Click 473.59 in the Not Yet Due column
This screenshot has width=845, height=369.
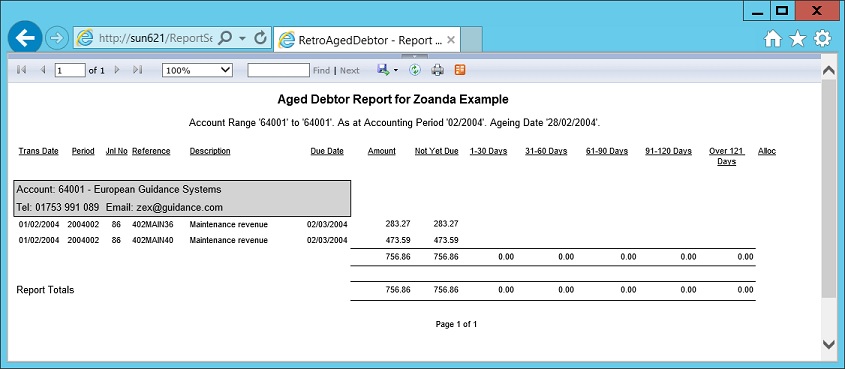[446, 240]
